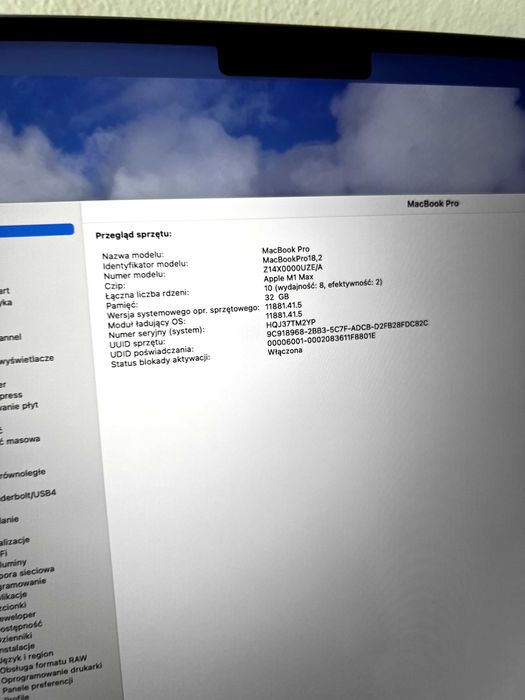Viewport: 525px width, 700px height.
Task: Click the 'Status blokady aktywacji:' label
Action: point(160,361)
